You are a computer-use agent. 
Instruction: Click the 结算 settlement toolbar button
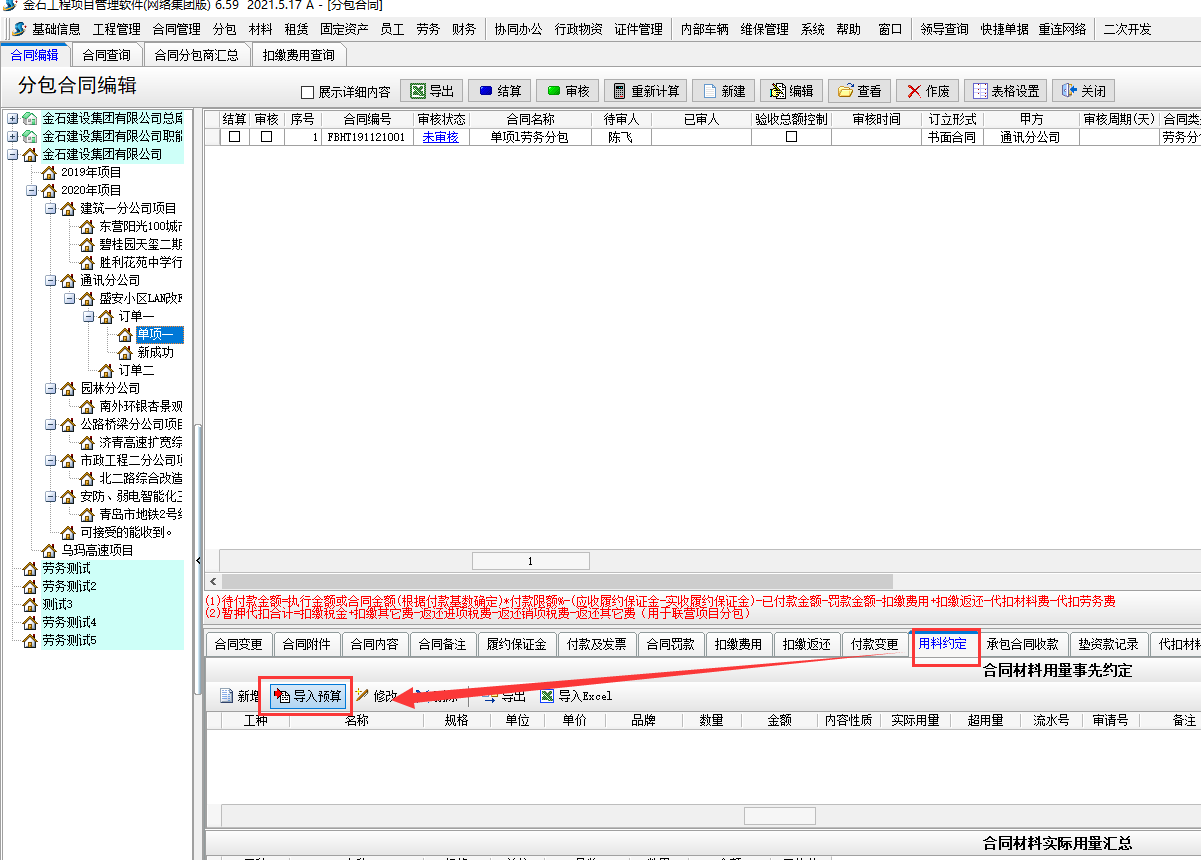[499, 91]
